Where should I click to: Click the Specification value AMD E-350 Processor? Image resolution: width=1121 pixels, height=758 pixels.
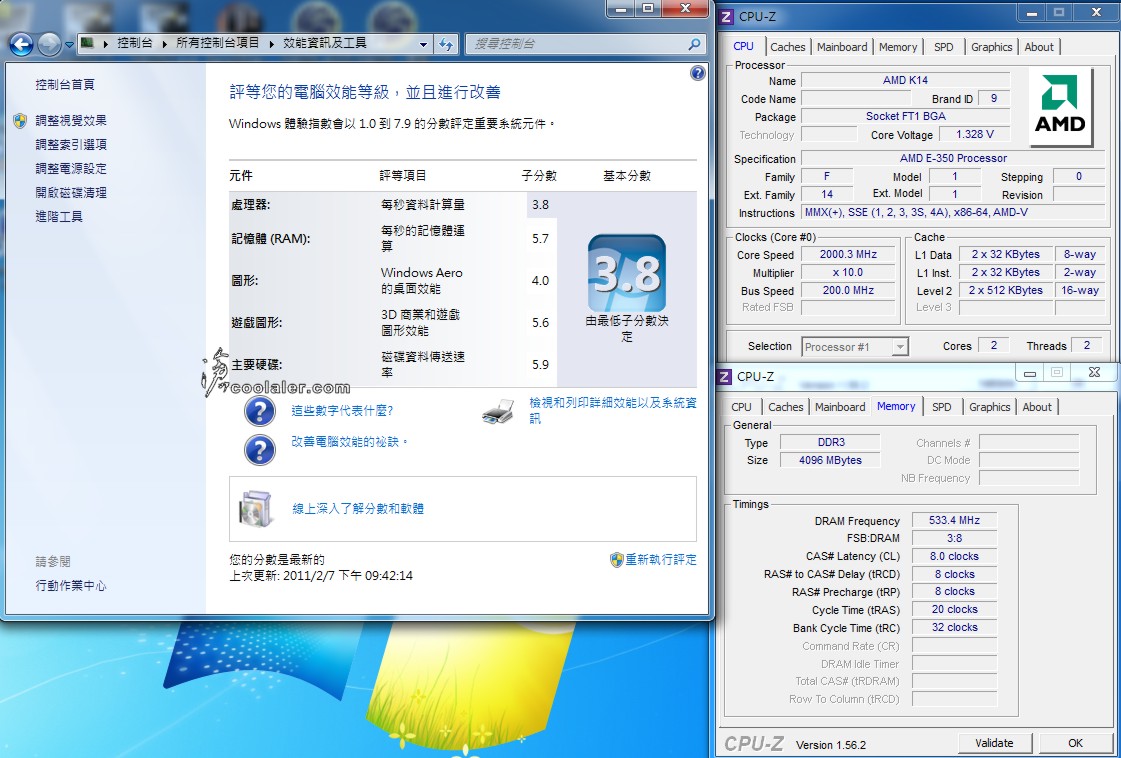coord(953,158)
